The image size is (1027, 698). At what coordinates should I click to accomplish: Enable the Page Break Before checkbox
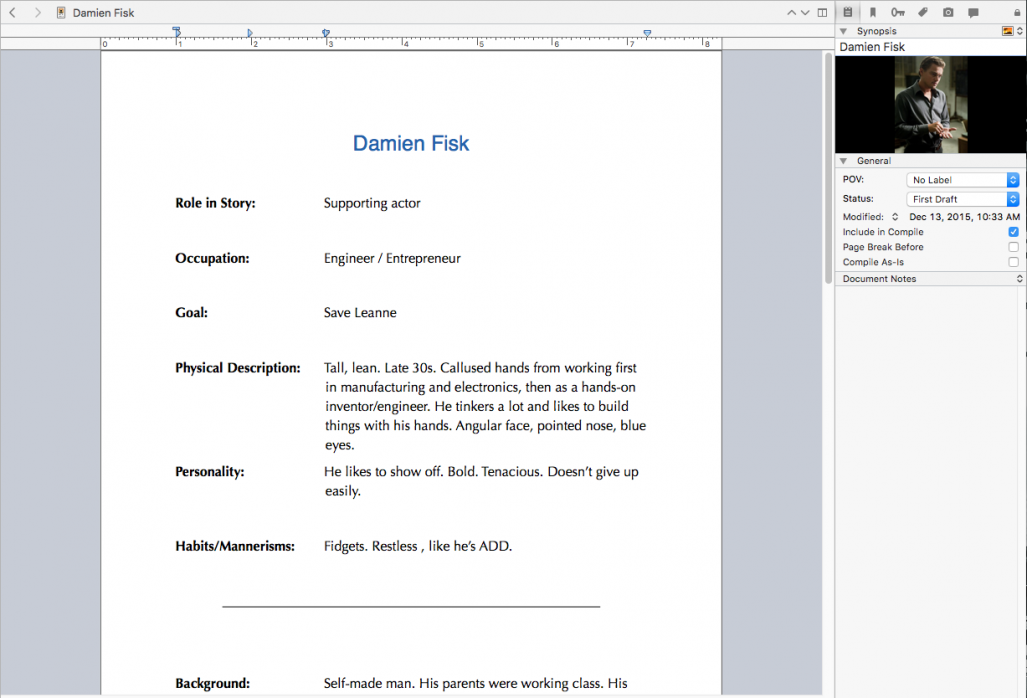[1013, 247]
